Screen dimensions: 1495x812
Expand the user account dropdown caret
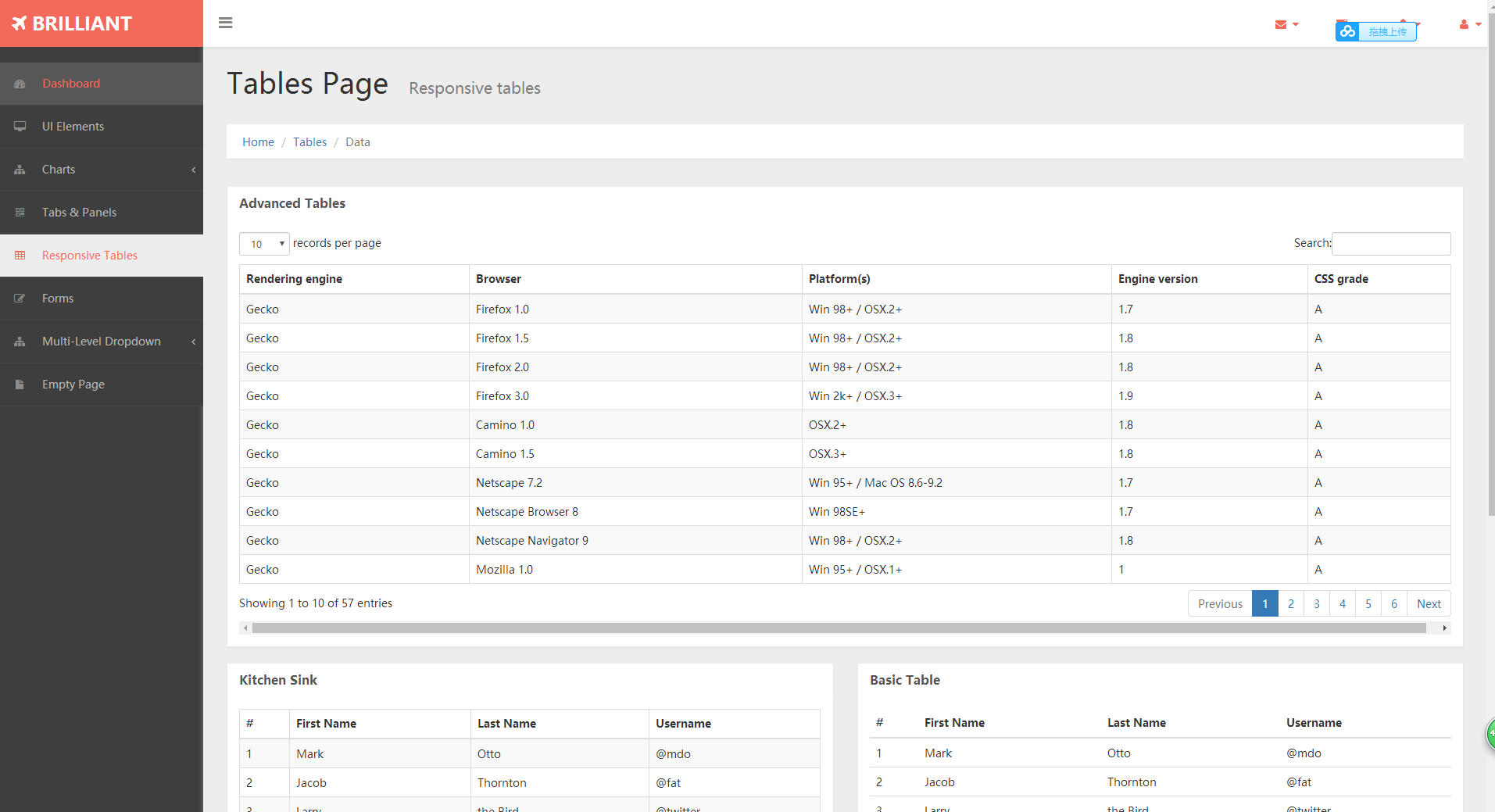click(1479, 24)
